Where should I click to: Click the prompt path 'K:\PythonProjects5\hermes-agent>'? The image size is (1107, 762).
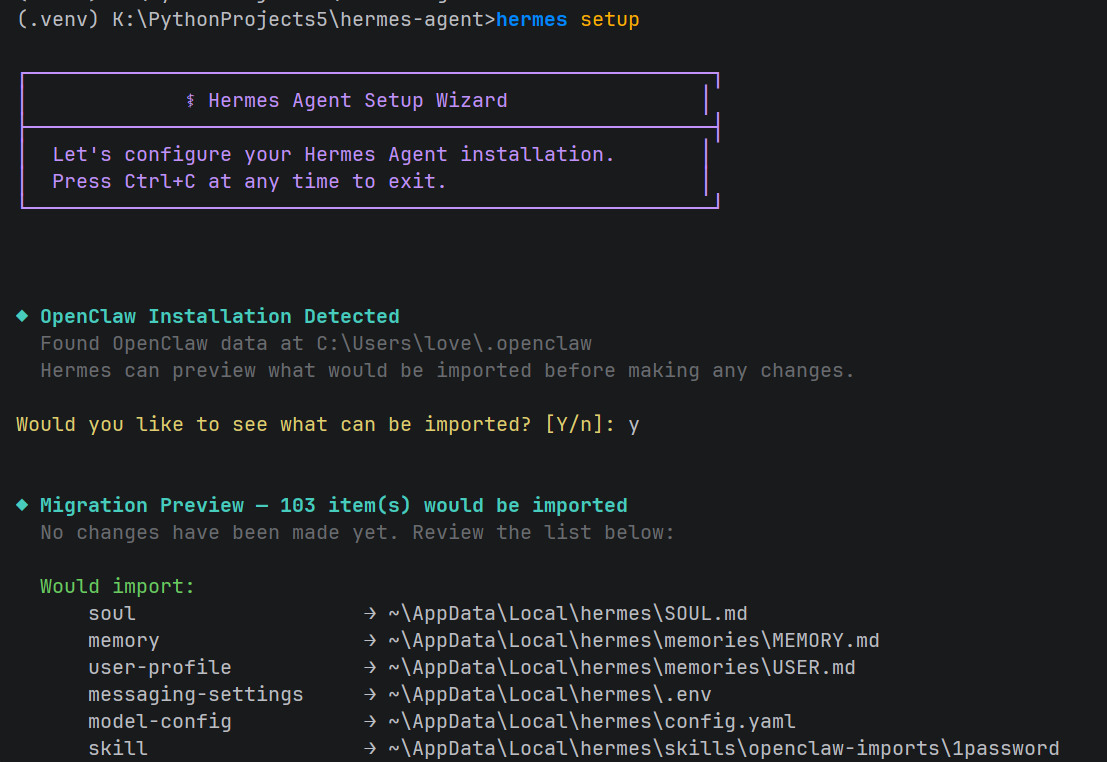pyautogui.click(x=304, y=20)
